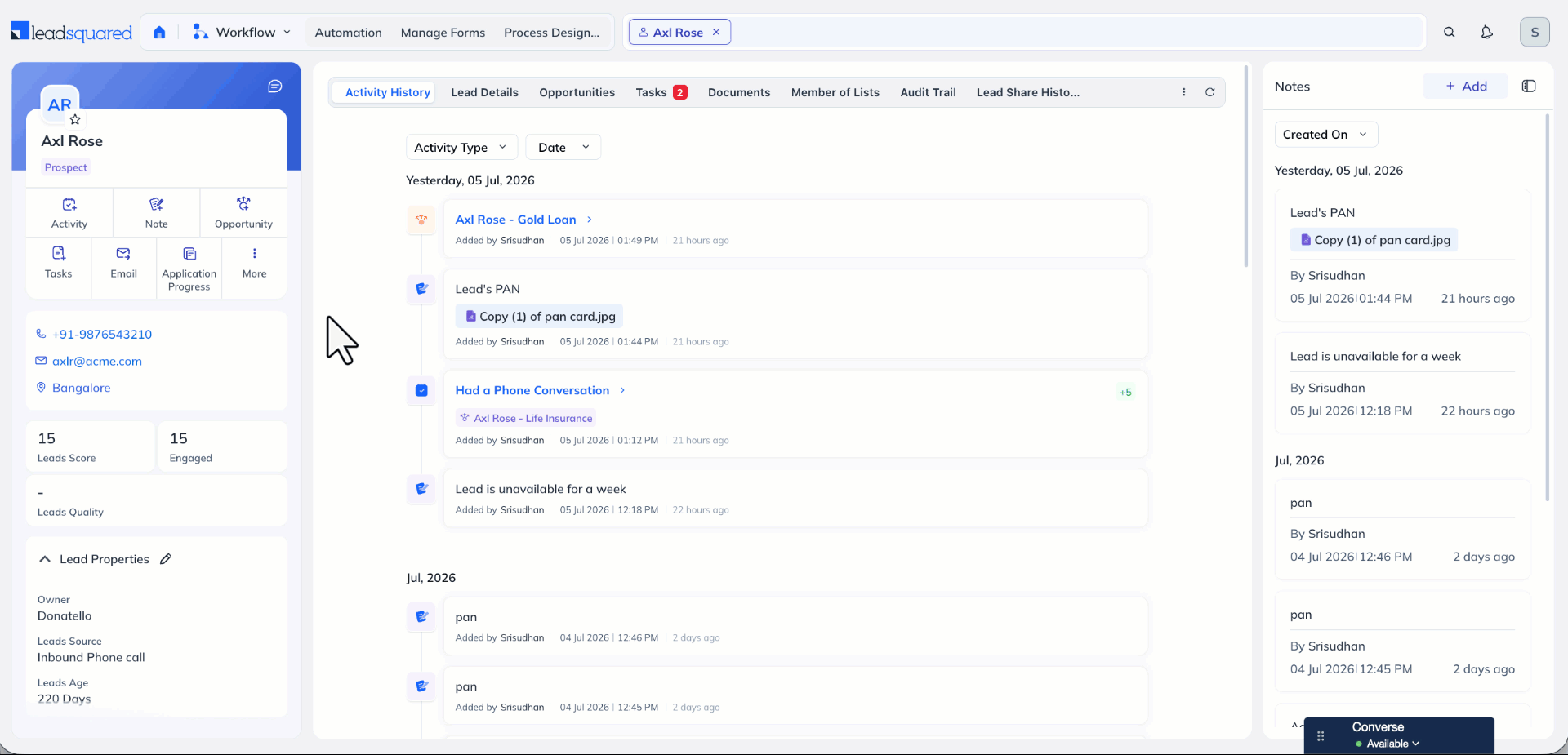Viewport: 1568px width, 755px height.
Task: Click the chat bubble icon on lead card
Action: coord(275,87)
